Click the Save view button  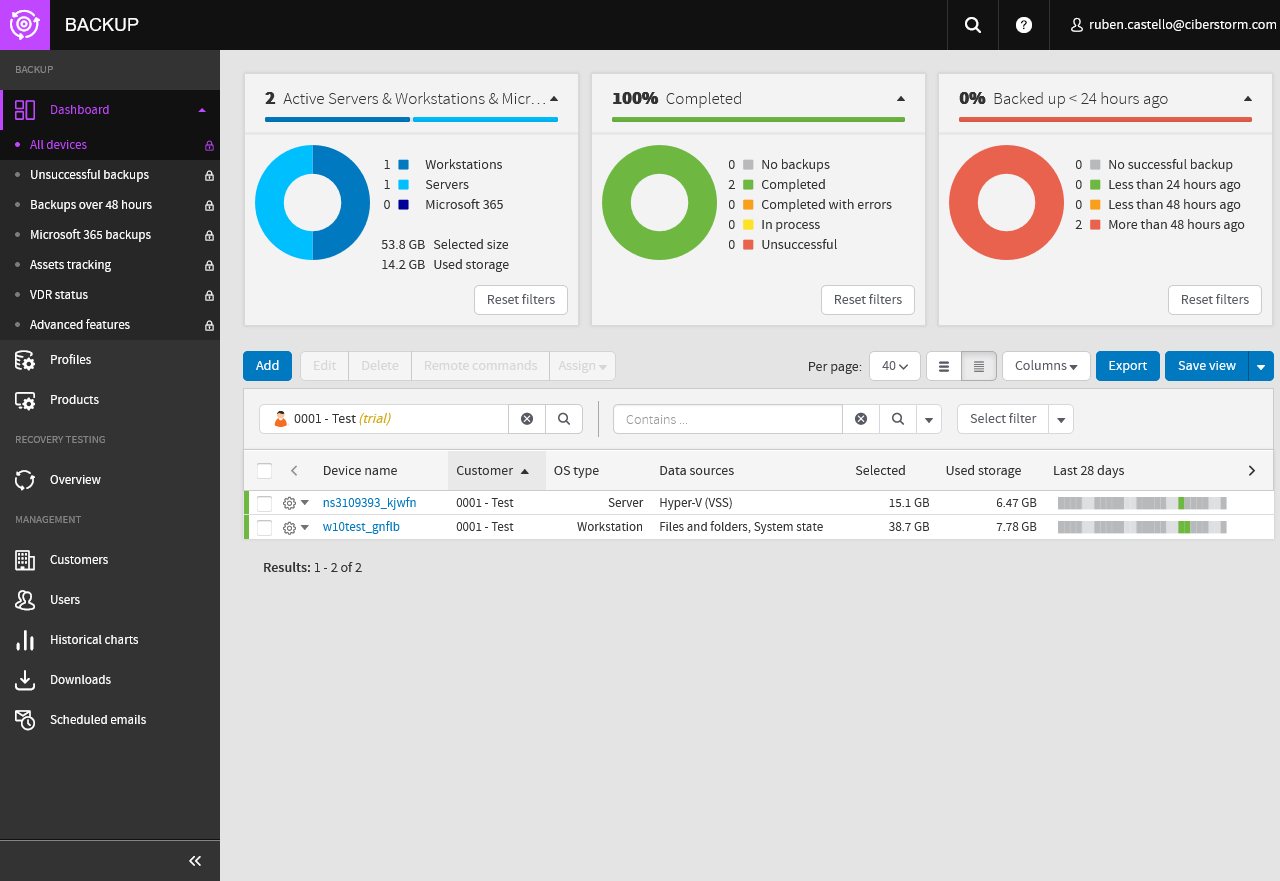click(x=1207, y=366)
